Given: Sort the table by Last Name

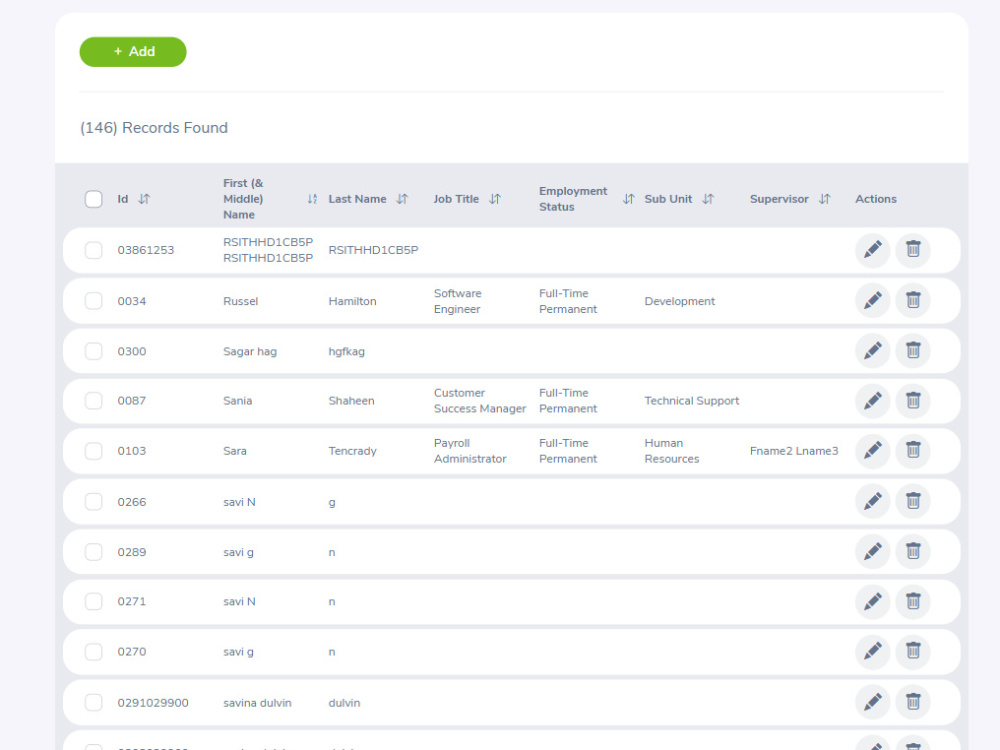Looking at the screenshot, I should coord(403,198).
